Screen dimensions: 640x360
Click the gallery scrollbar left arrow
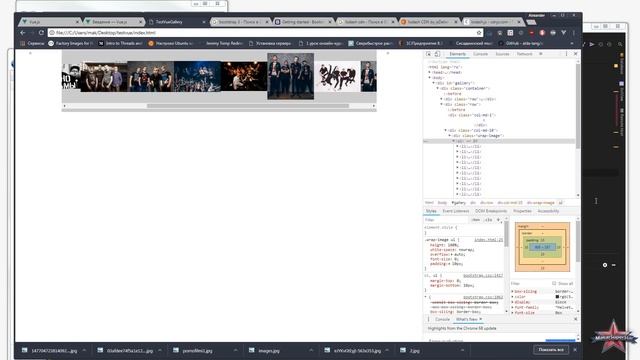click(x=64, y=106)
